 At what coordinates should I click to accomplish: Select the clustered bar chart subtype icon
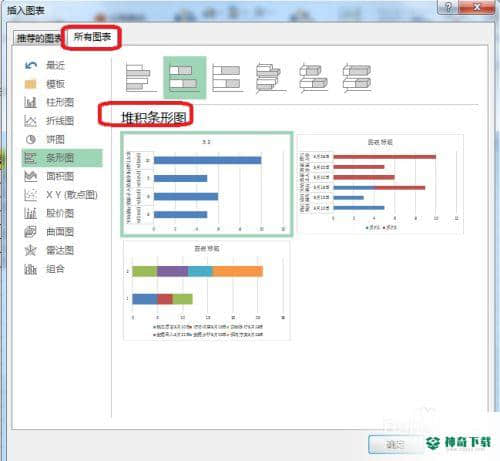coord(141,78)
